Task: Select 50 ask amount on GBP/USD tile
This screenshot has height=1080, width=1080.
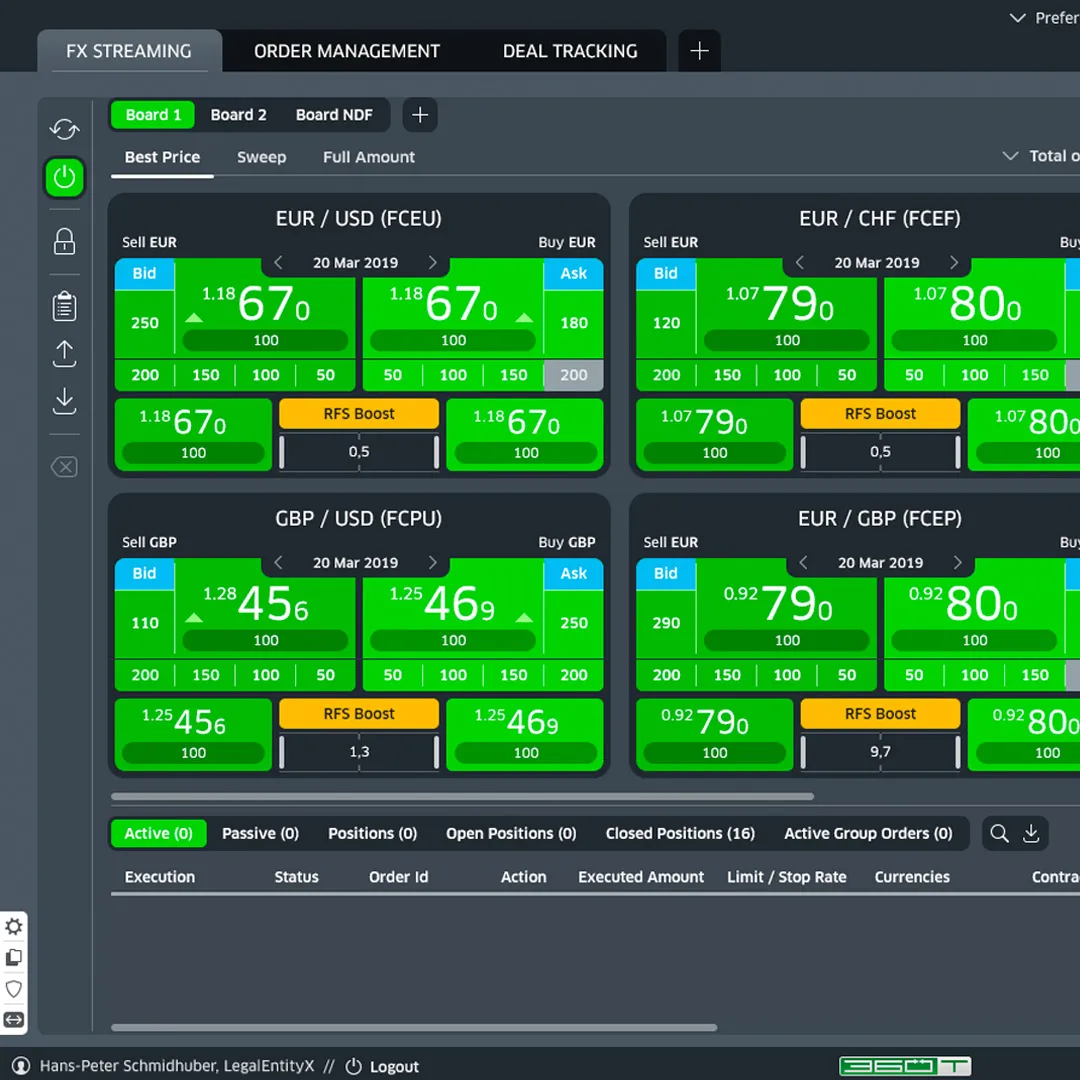Action: [393, 675]
